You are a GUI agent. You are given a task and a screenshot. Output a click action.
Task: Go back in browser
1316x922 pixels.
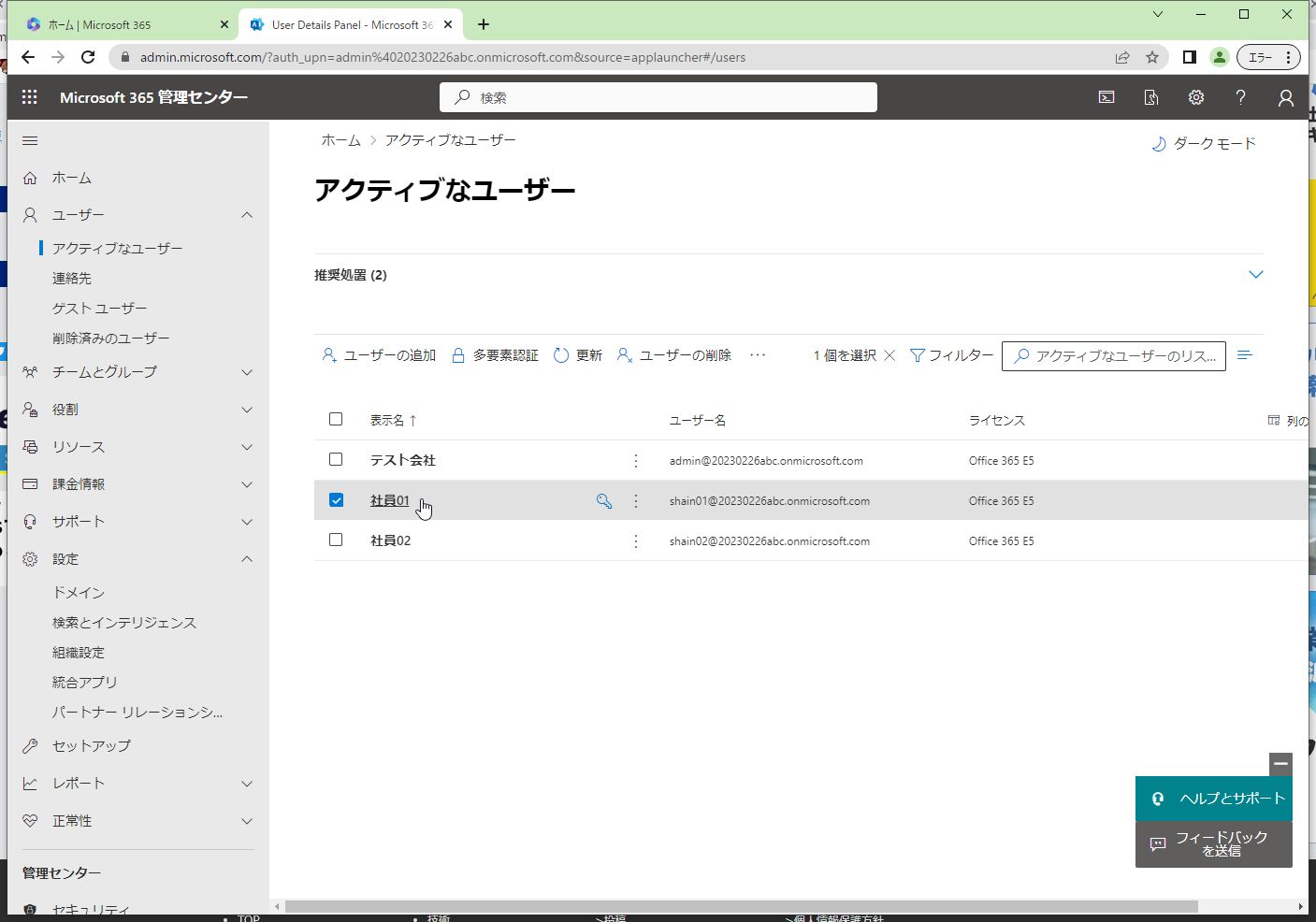[x=28, y=57]
